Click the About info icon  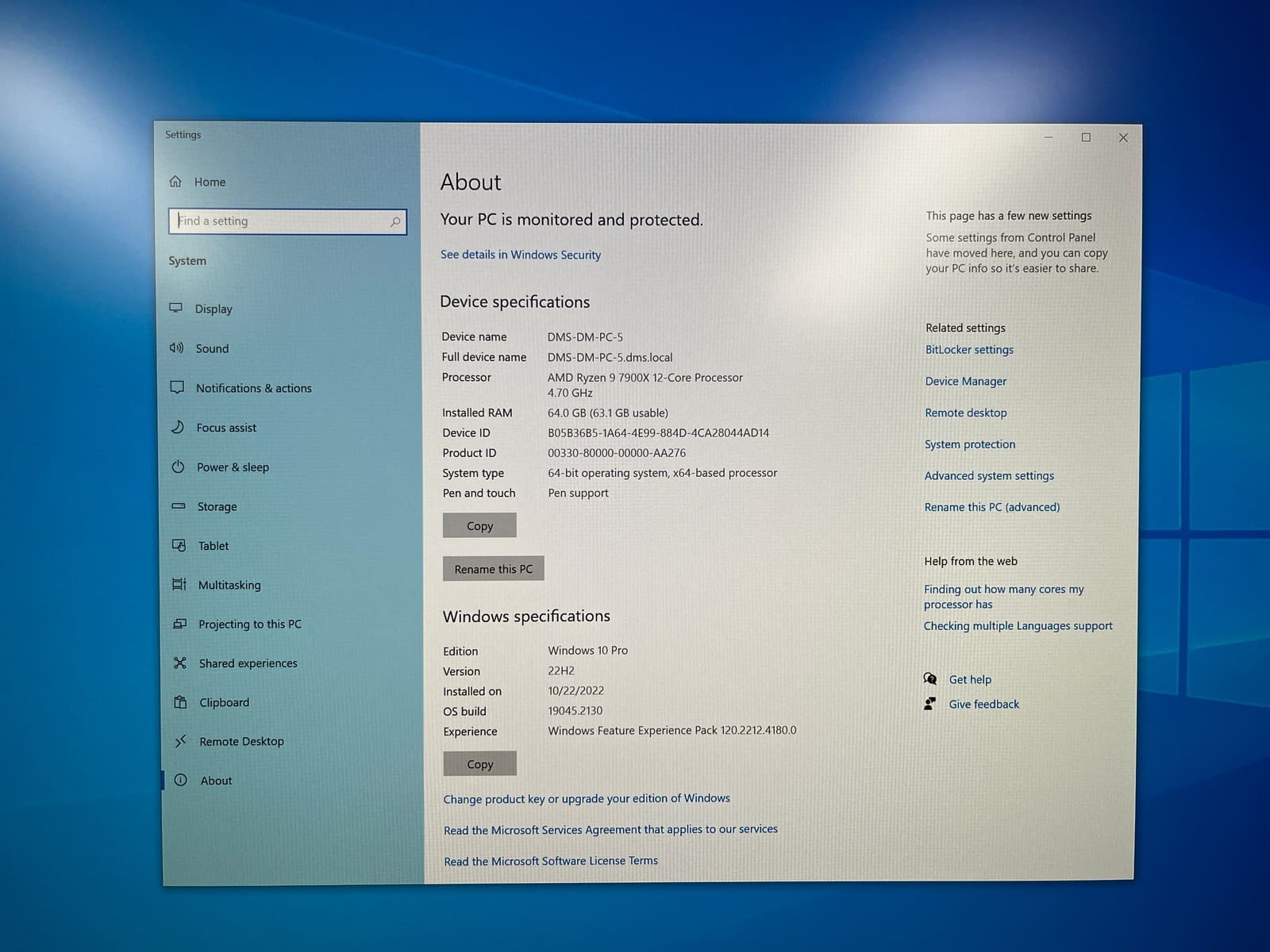click(x=181, y=780)
